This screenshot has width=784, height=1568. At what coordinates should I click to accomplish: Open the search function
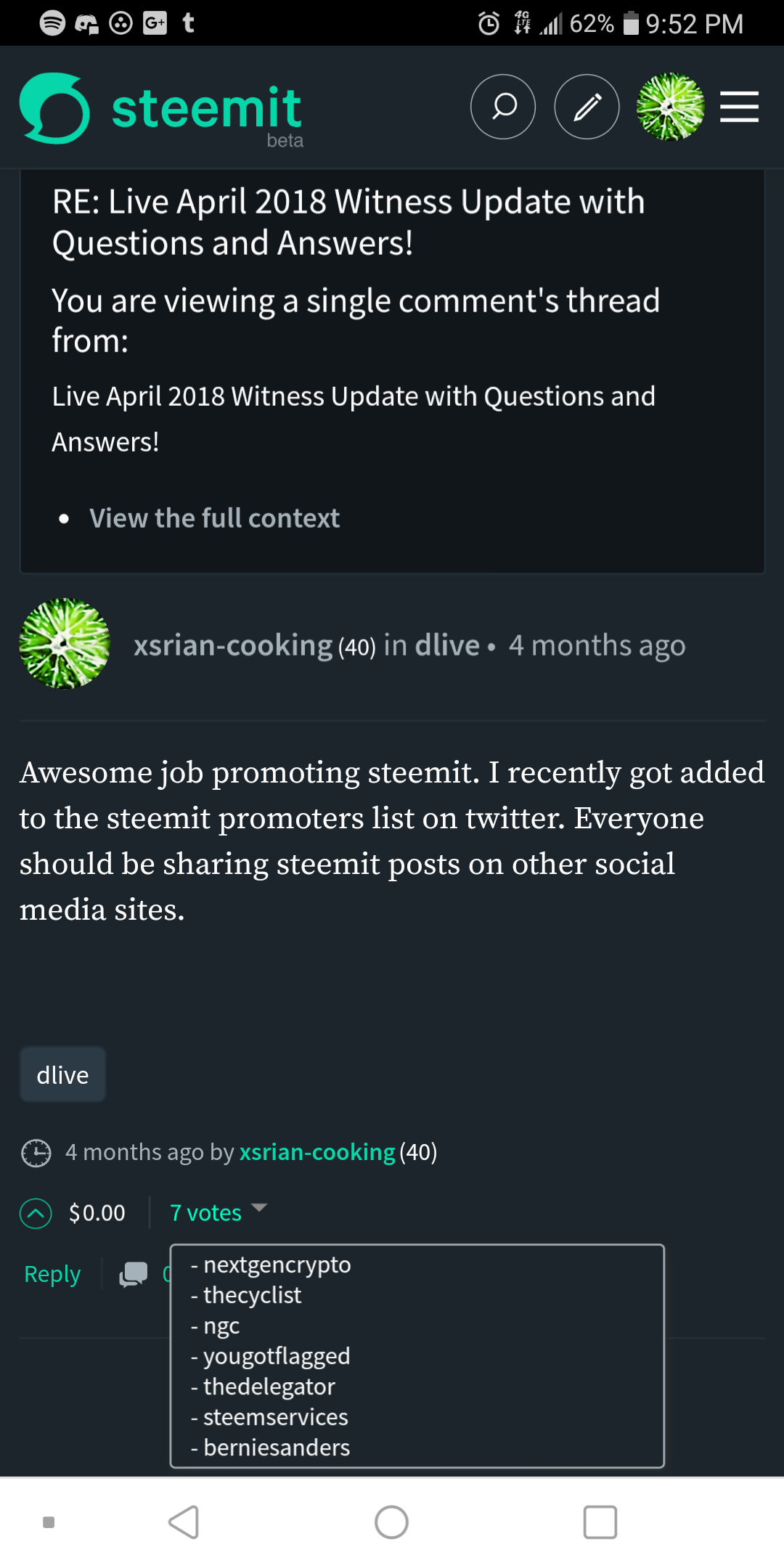pyautogui.click(x=502, y=107)
